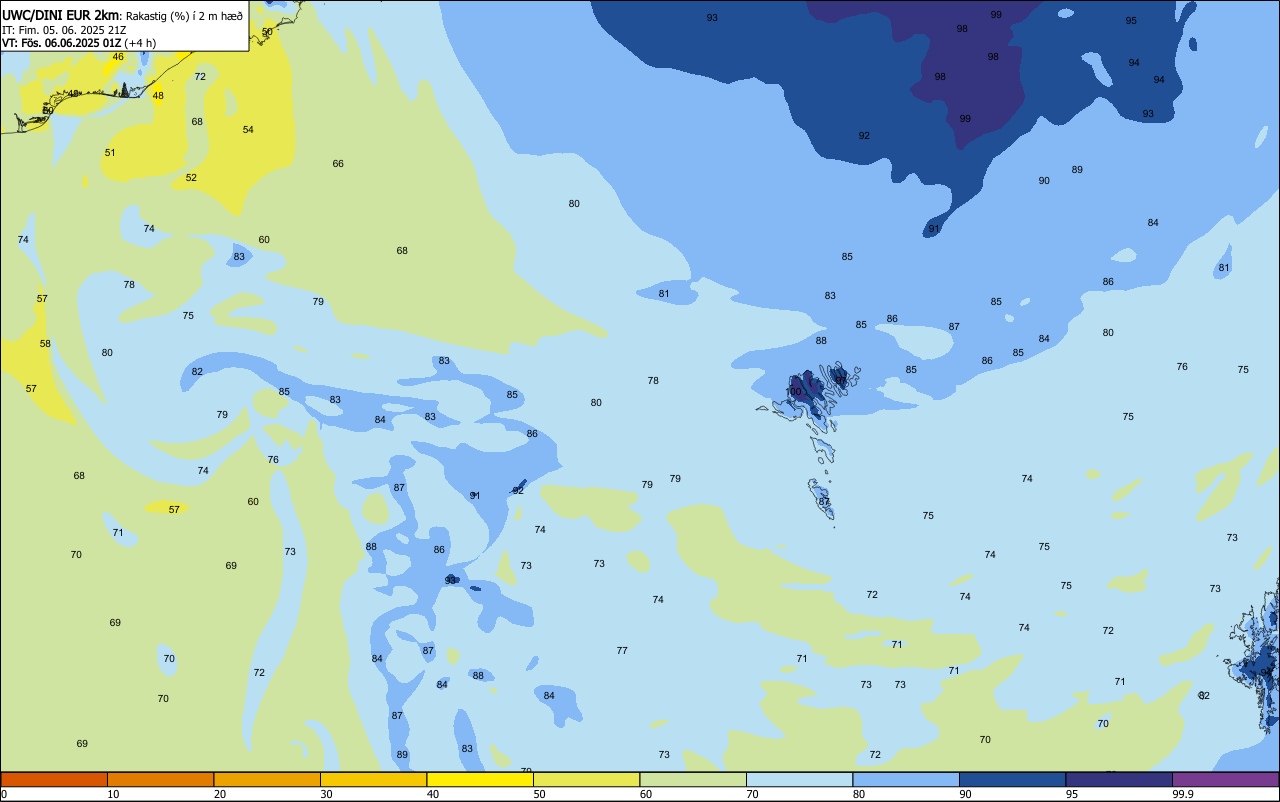The height and width of the screenshot is (802, 1280).
Task: Click the '90' humidity value on the map
Action: pyautogui.click(x=1044, y=181)
